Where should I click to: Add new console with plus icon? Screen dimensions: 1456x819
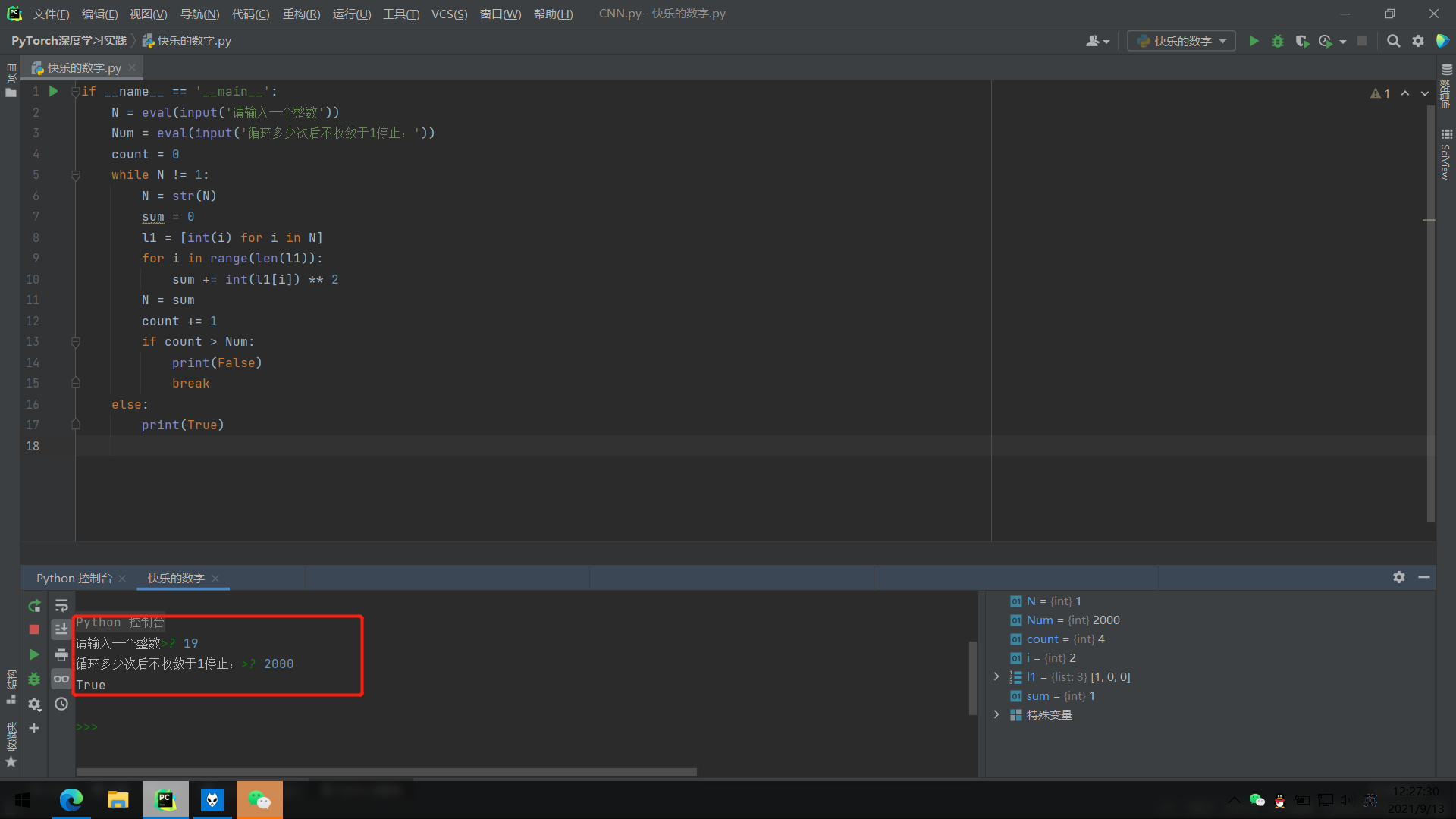tap(34, 728)
